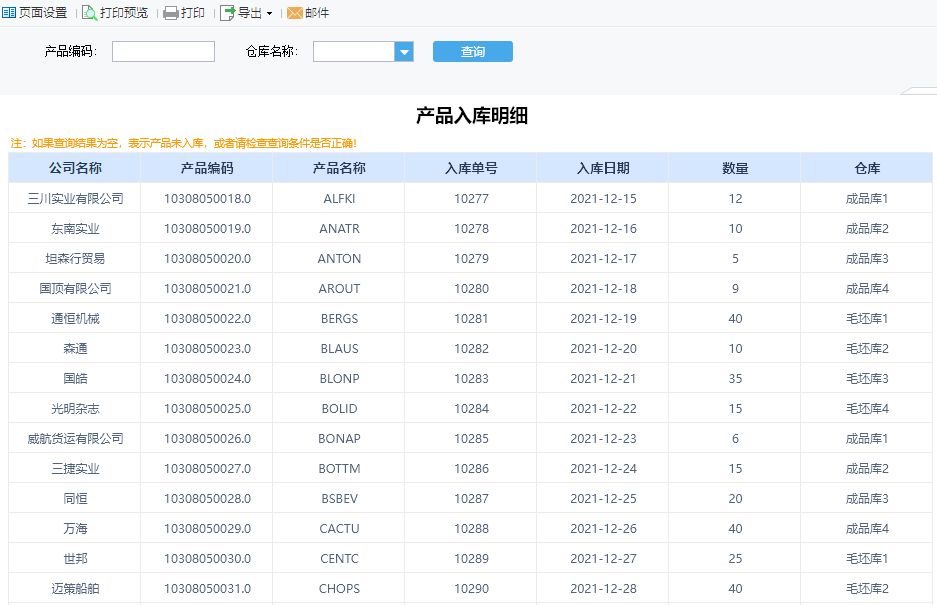This screenshot has height=605, width=937.
Task: Select the 三川实业有限公司 company cell
Action: (x=75, y=198)
